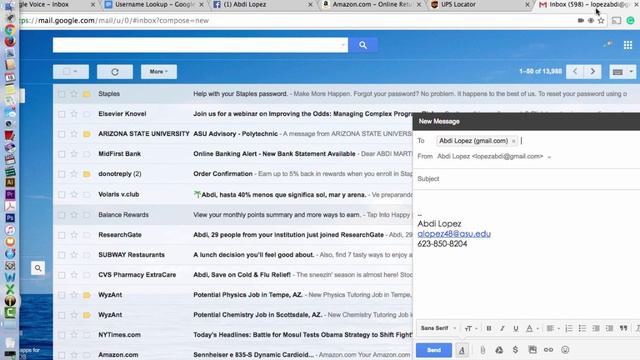Image resolution: width=640 pixels, height=360 pixels.
Task: Star the Staples email
Action: point(74,94)
